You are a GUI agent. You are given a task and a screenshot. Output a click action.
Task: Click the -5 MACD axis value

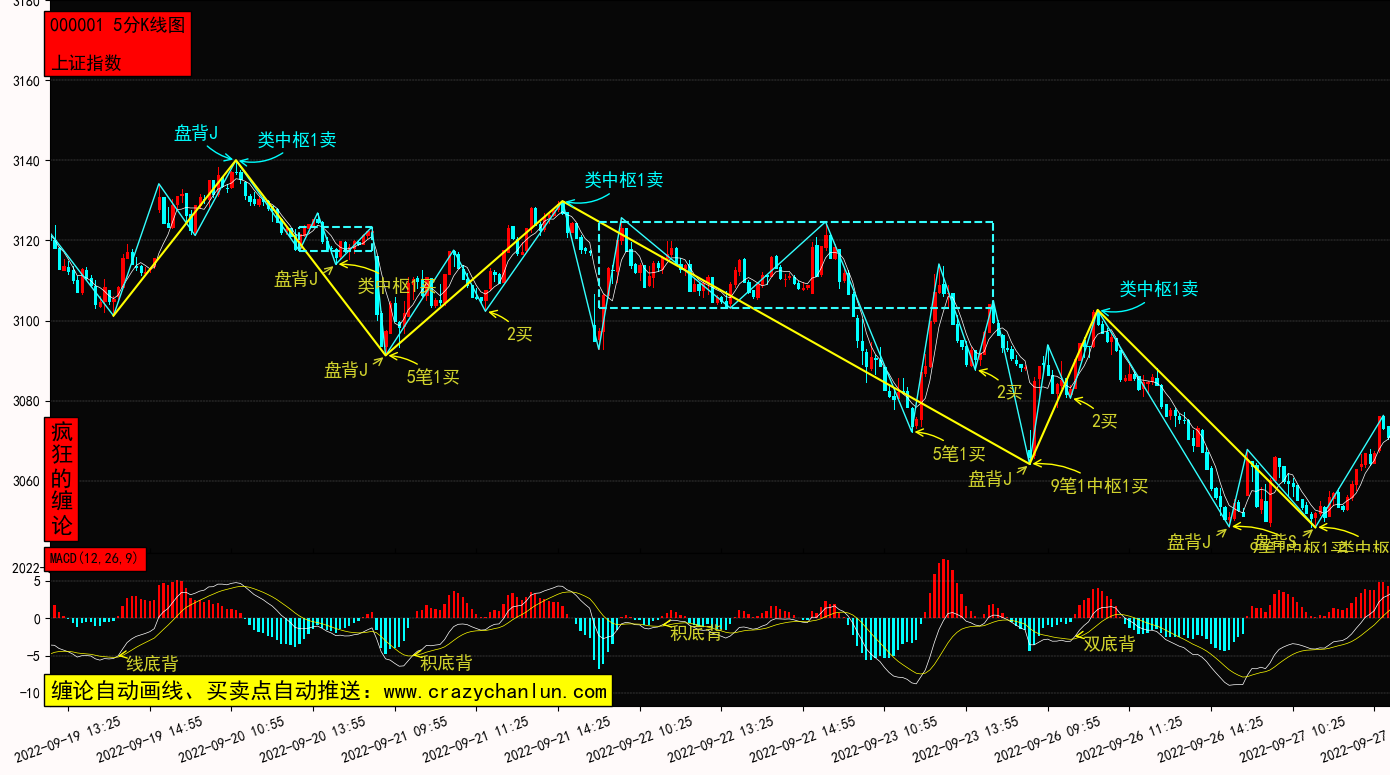tap(31, 656)
